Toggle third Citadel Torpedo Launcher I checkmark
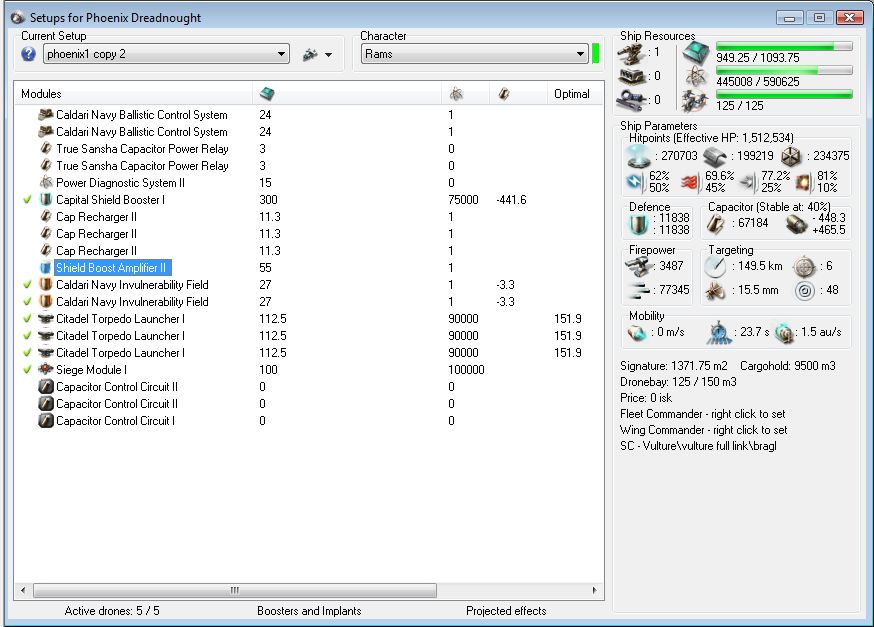 click(27, 353)
